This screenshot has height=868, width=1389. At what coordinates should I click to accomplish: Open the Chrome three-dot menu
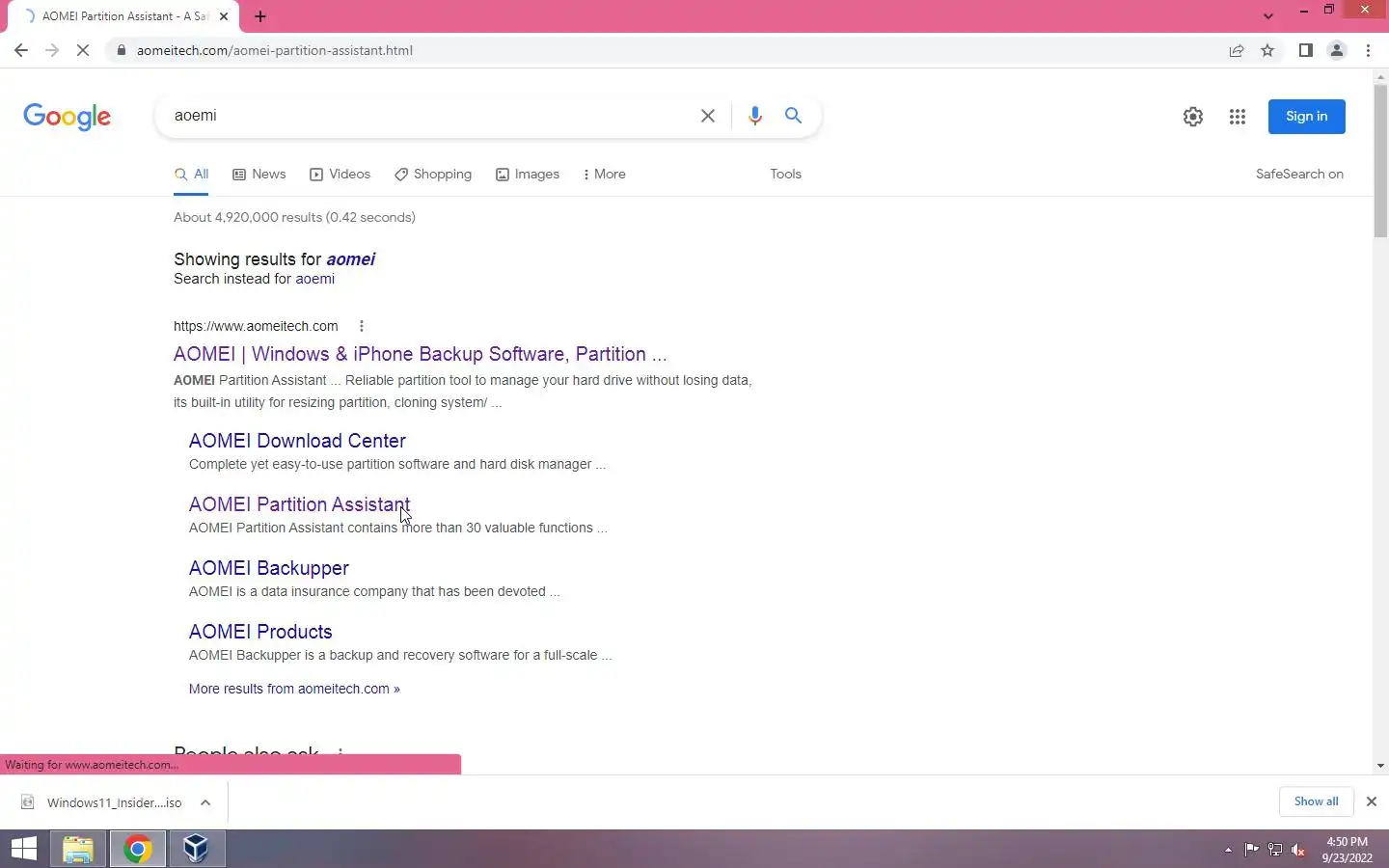click(1369, 50)
